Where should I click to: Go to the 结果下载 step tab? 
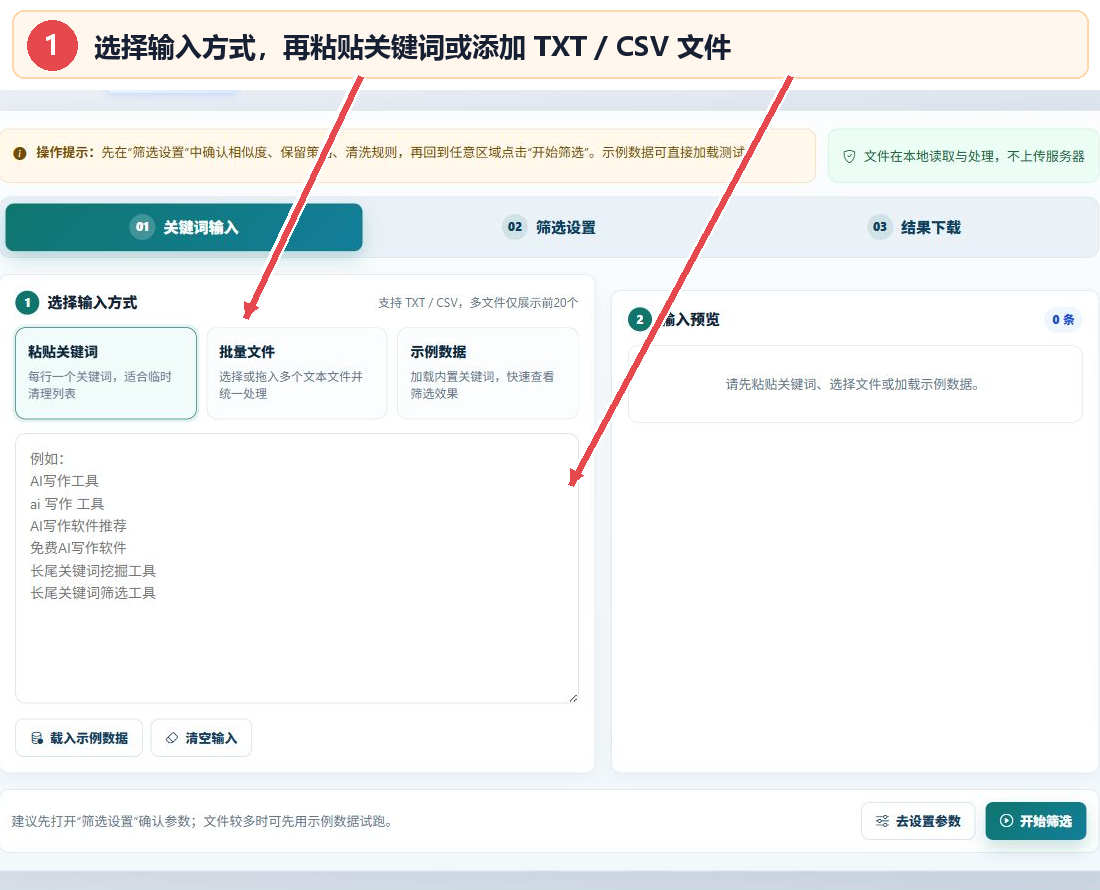(x=913, y=227)
